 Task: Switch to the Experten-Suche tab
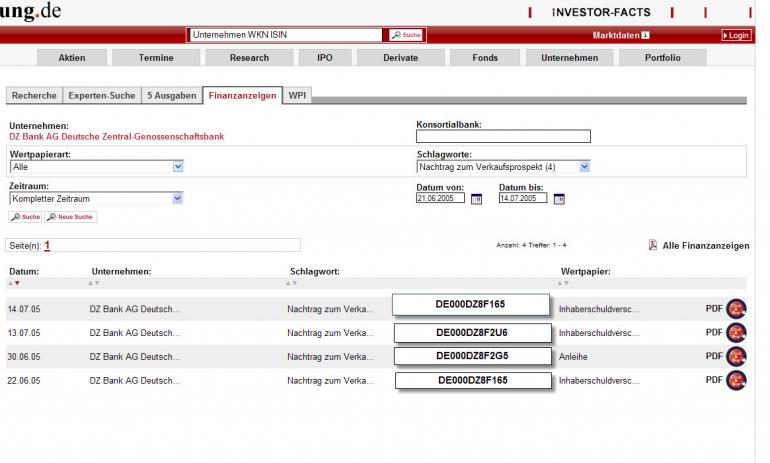pos(102,95)
